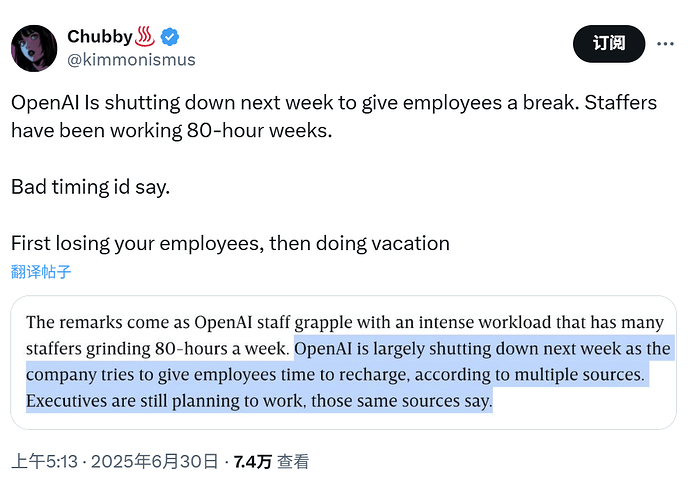Open the three-dot more options menu

click(x=665, y=44)
